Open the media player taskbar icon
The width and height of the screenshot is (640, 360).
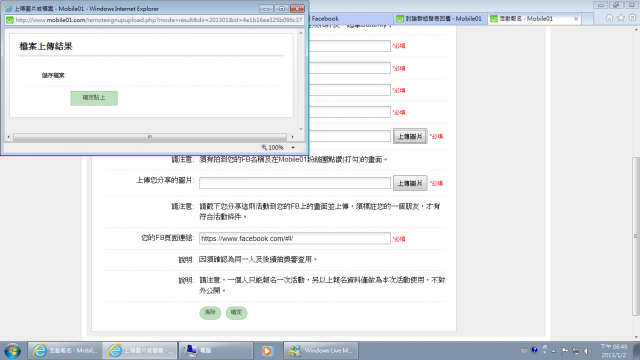coord(267,351)
